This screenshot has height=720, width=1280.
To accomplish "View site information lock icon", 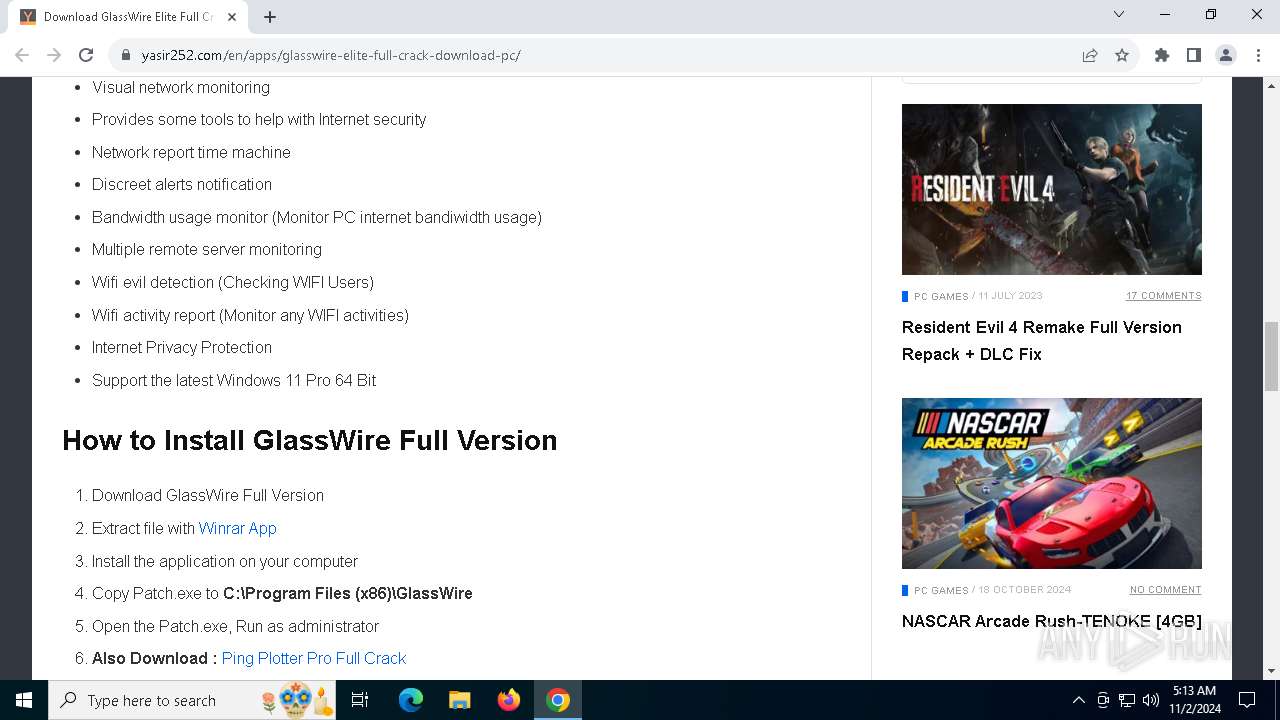I will click(x=126, y=55).
